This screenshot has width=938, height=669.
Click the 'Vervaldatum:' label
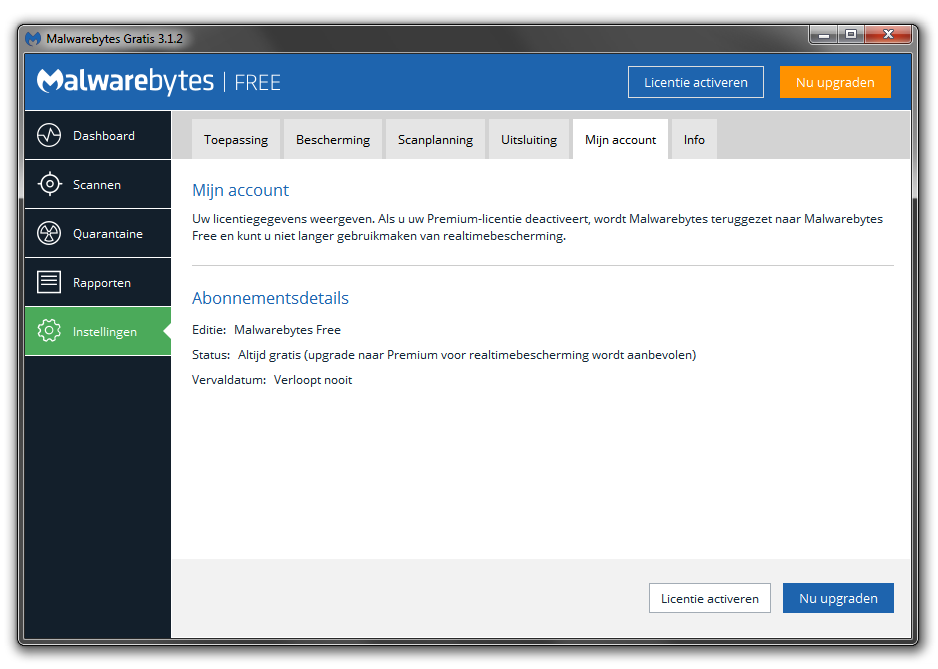point(229,380)
